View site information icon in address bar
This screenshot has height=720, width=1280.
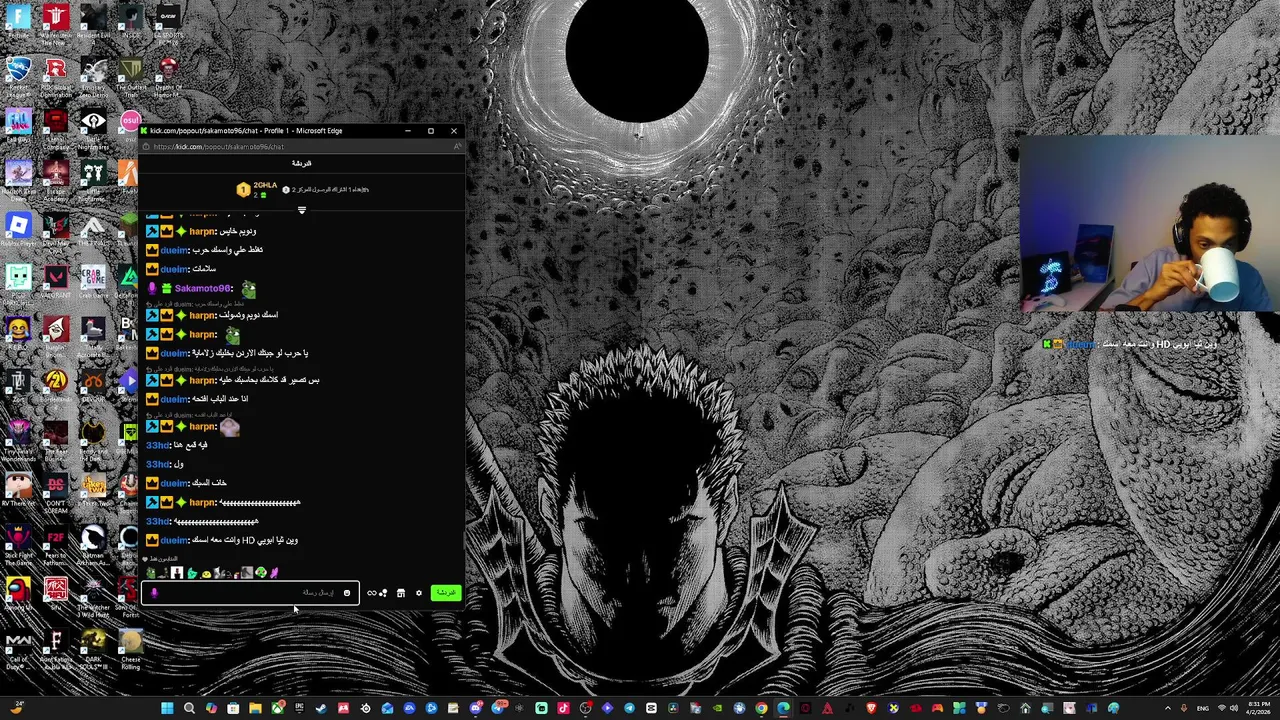[x=146, y=147]
